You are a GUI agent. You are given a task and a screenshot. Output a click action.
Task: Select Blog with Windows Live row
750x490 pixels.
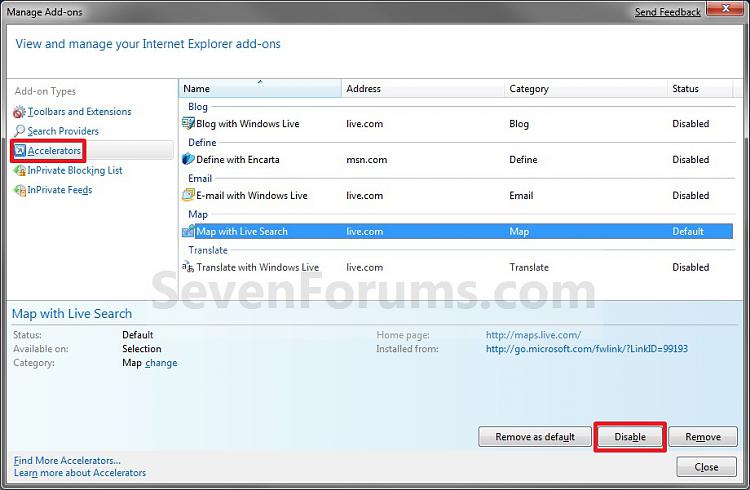coord(457,123)
